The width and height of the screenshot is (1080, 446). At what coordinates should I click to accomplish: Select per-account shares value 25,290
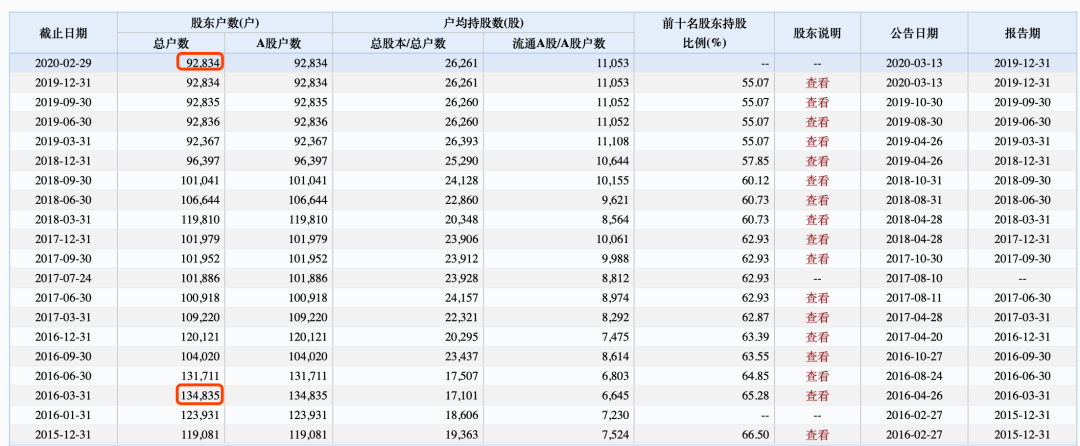(459, 161)
